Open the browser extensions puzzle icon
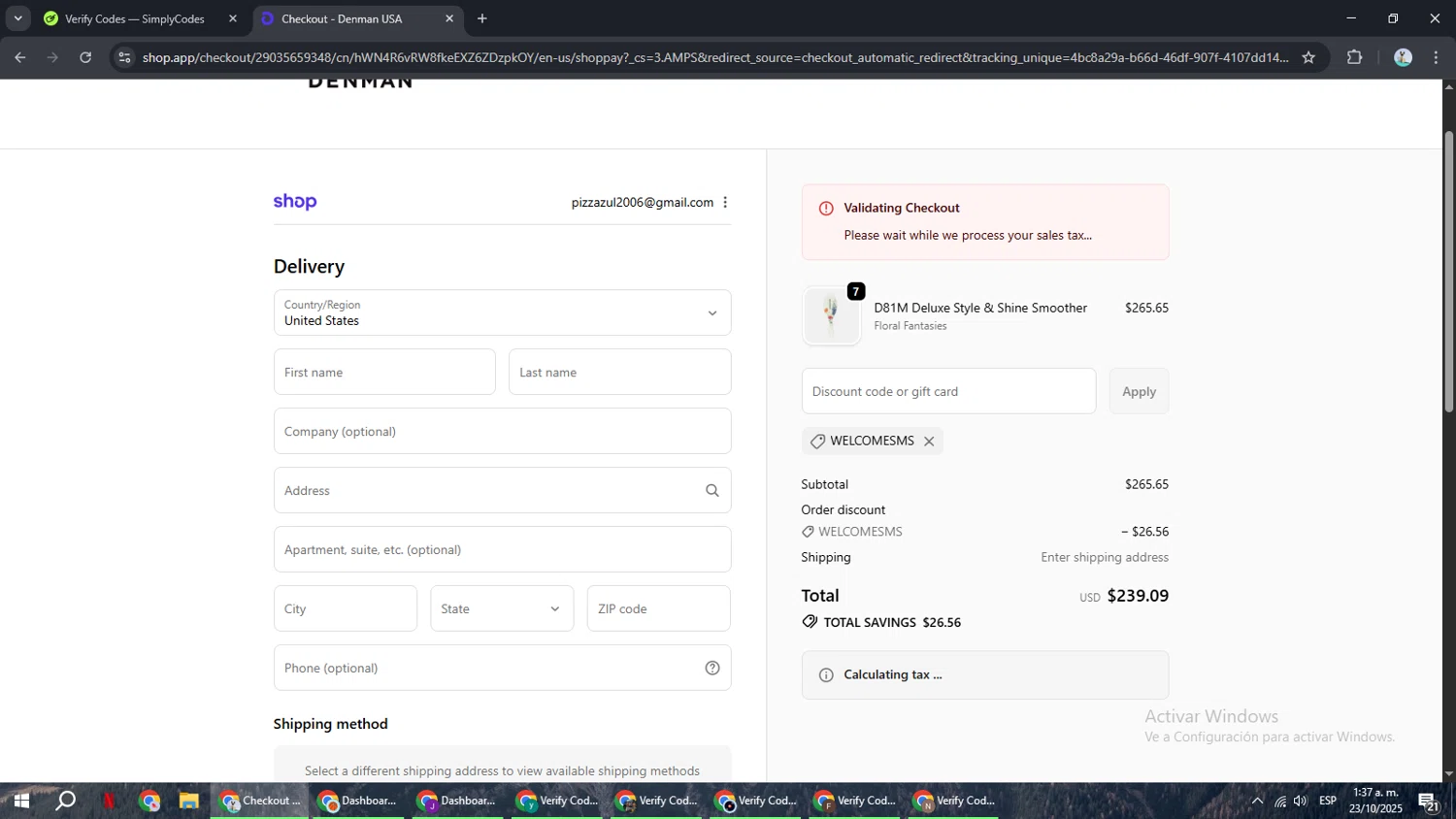The height and width of the screenshot is (819, 1456). point(1355,57)
